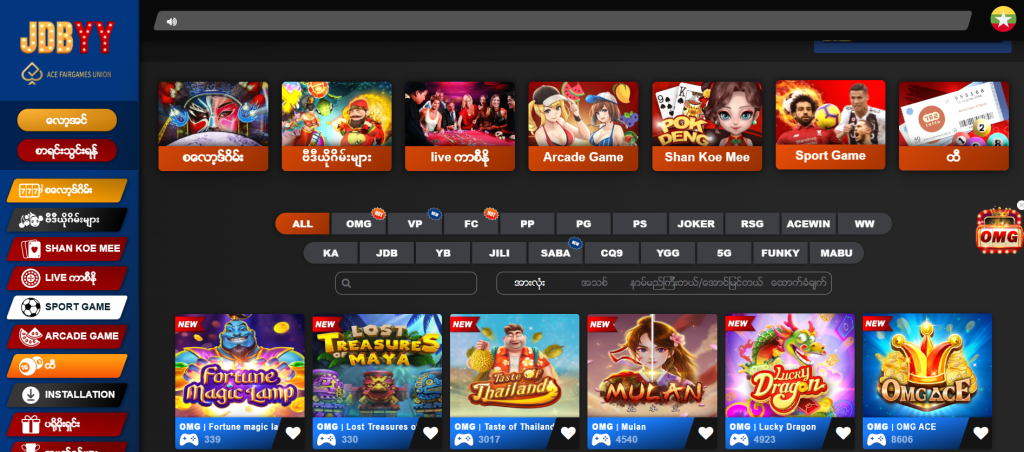The width and height of the screenshot is (1024, 452).
Task: Switch to the PG provider tab
Action: (x=583, y=224)
